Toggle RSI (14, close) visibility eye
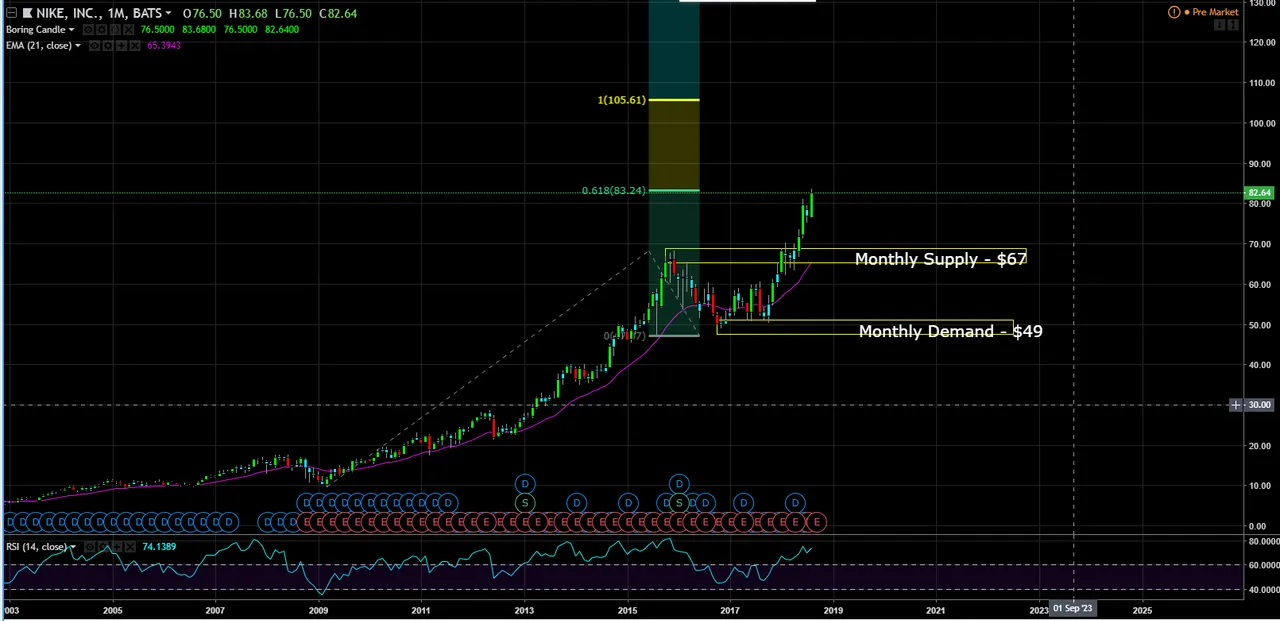Screen dimensions: 1280x621 (x=90, y=547)
